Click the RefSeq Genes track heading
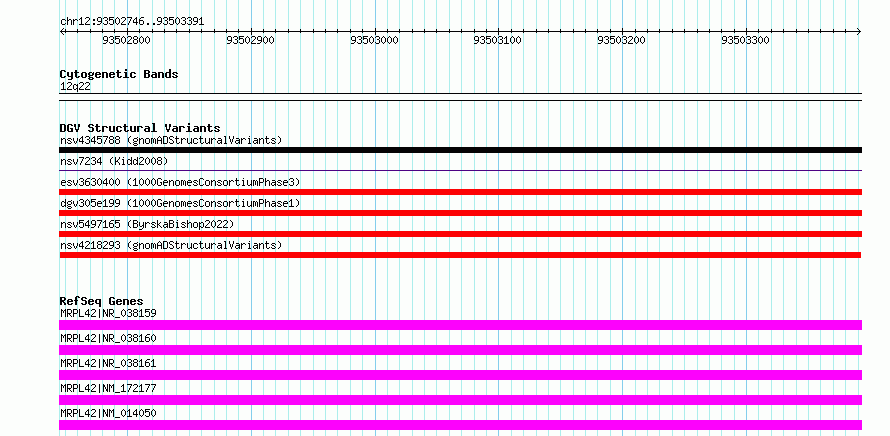 [102, 301]
